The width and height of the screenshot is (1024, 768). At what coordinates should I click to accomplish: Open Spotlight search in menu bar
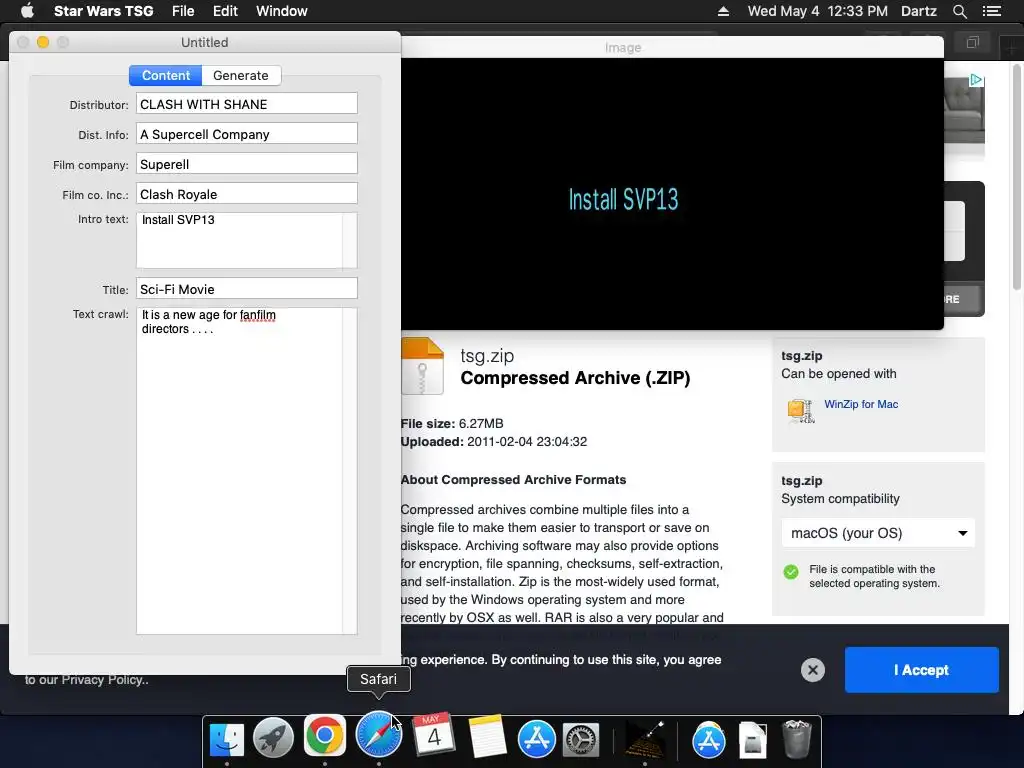[959, 11]
